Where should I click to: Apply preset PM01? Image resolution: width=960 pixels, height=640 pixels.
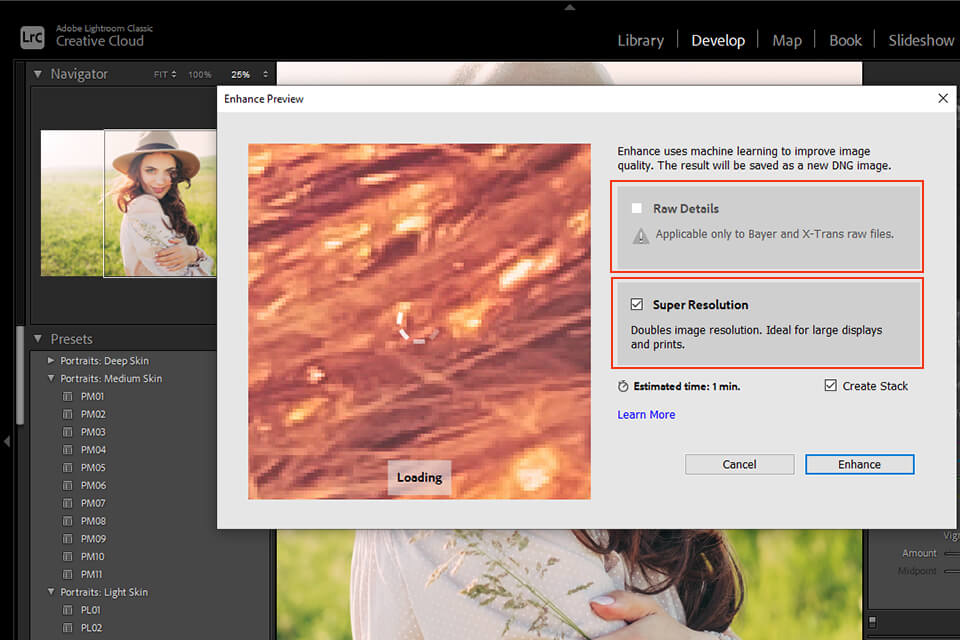[92, 396]
